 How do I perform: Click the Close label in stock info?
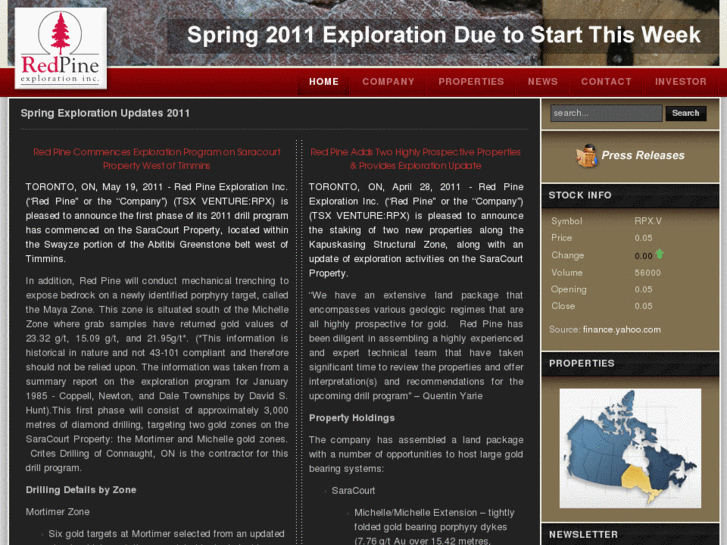(x=563, y=306)
